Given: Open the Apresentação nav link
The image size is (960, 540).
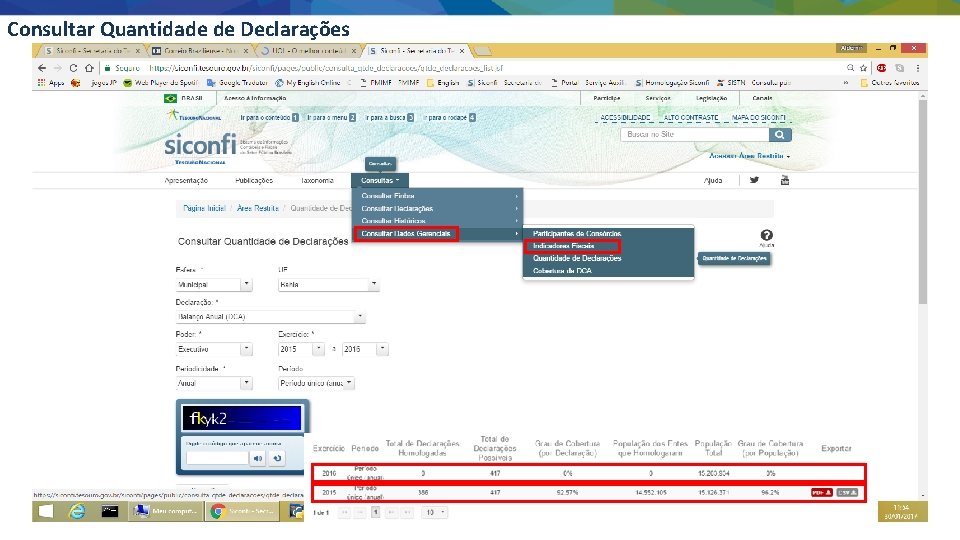Looking at the screenshot, I should [186, 181].
